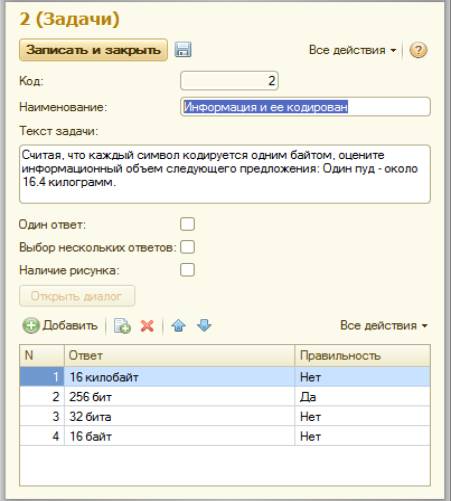Open the top Все действия dropdown
This screenshot has height=501, width=451.
(353, 50)
